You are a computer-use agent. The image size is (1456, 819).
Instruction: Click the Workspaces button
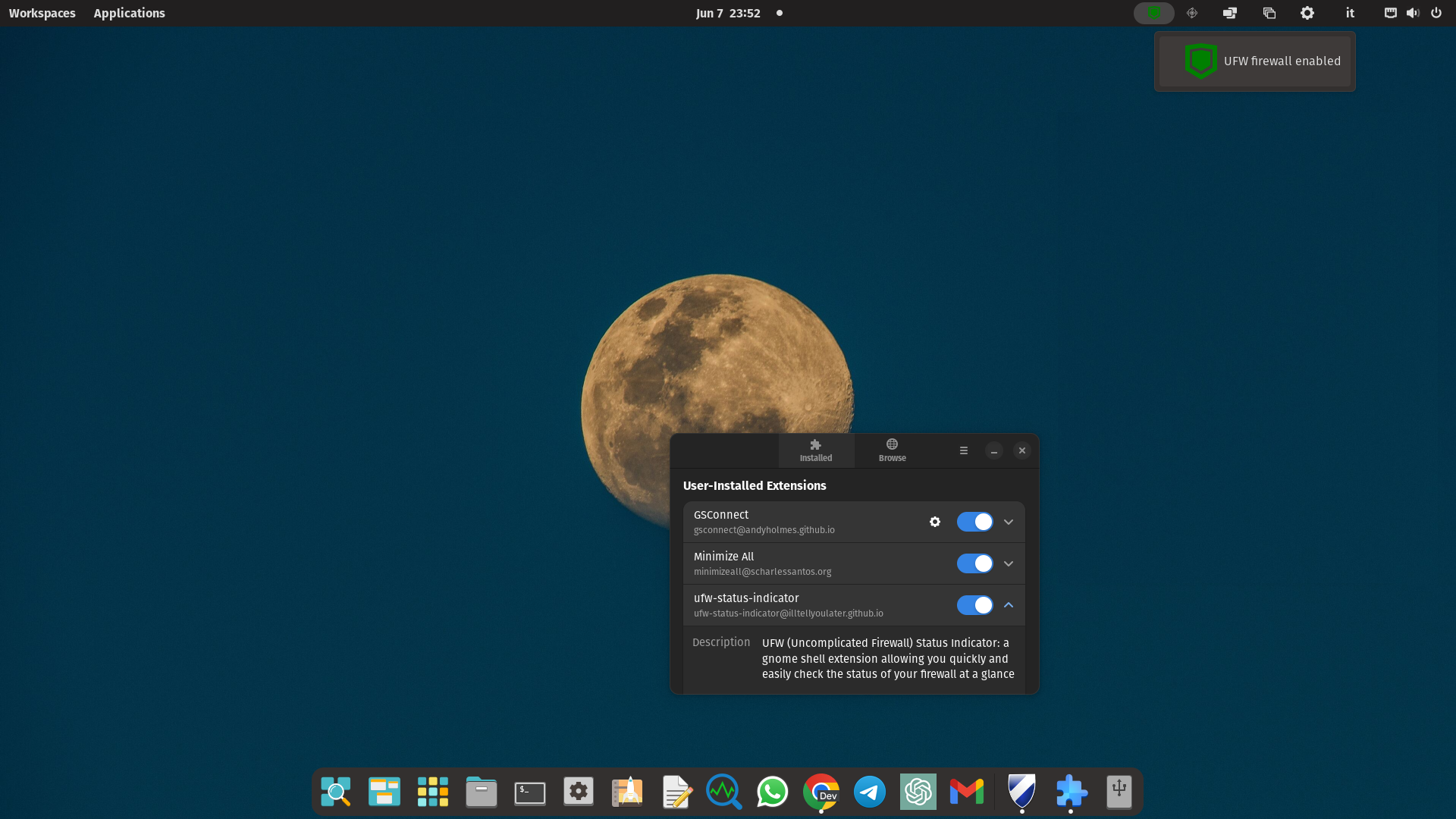42,13
